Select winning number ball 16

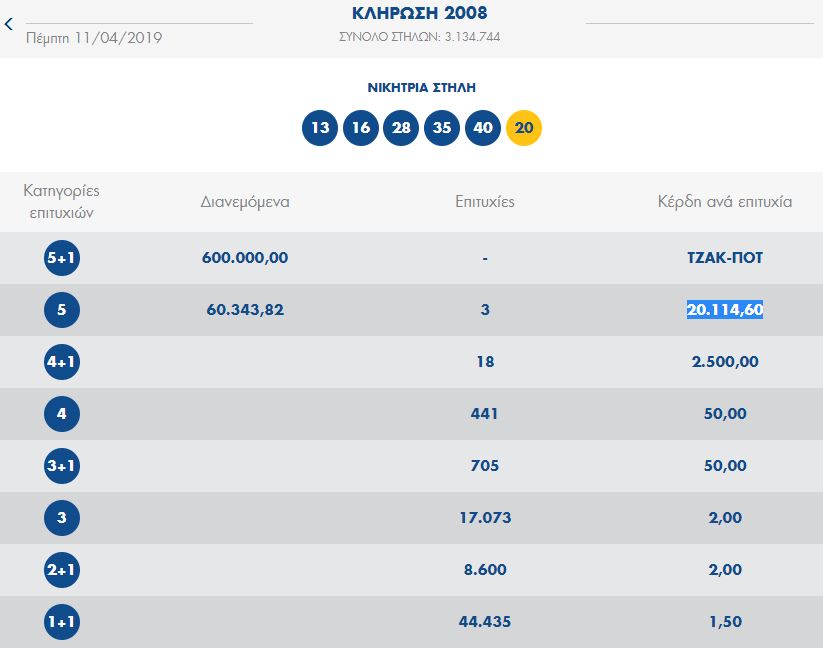(361, 128)
